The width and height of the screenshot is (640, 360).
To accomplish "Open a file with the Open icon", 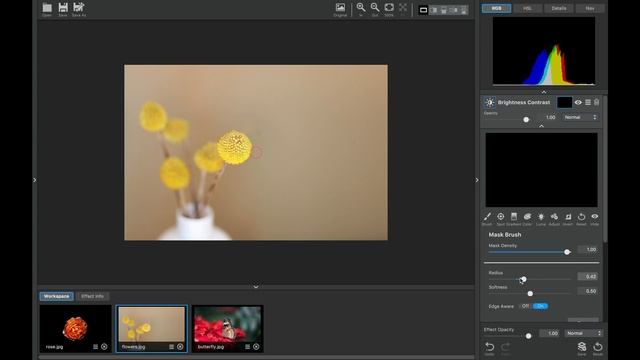I will click(x=47, y=8).
